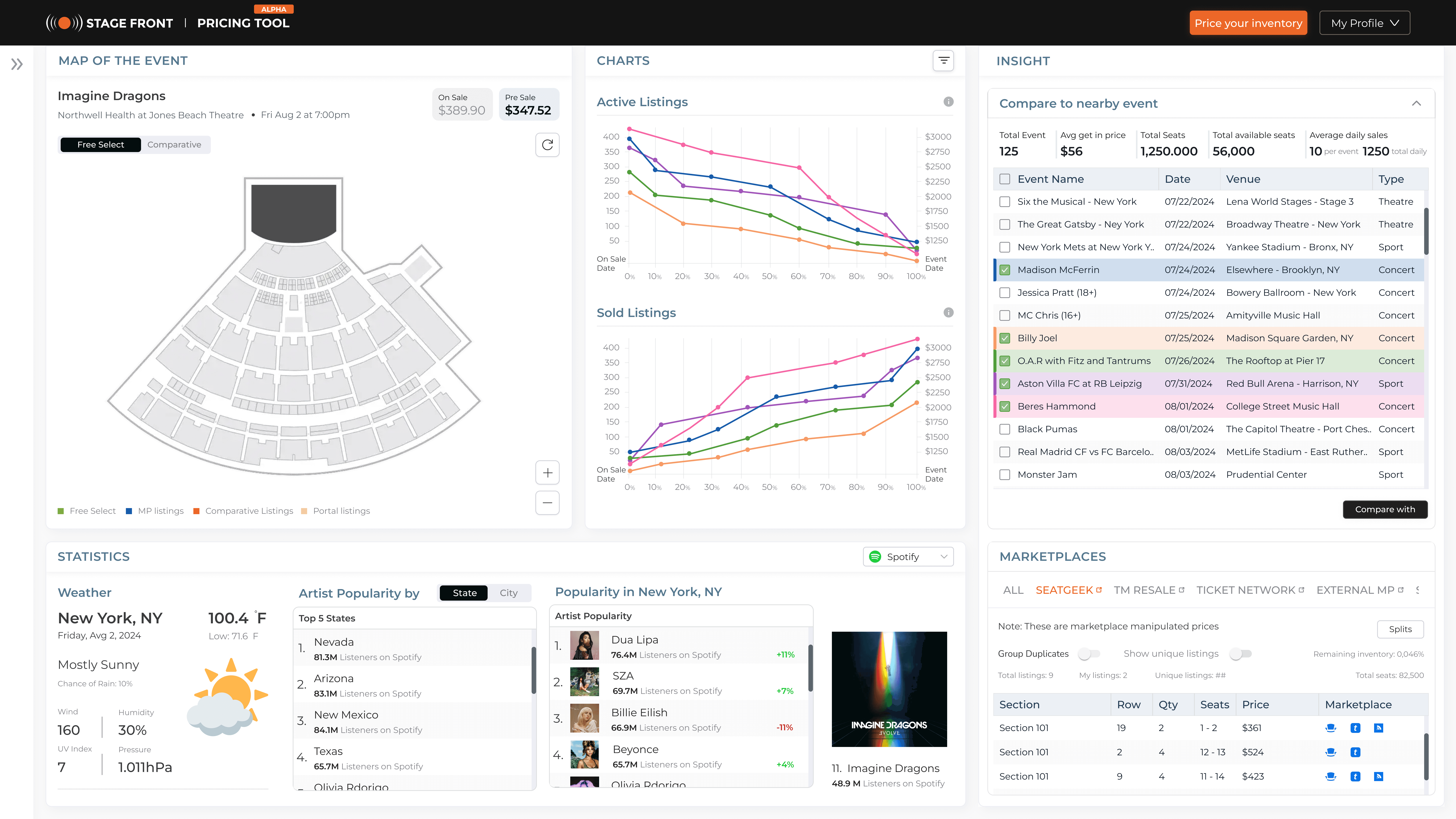
Task: Click the Compare with button
Action: (1385, 509)
